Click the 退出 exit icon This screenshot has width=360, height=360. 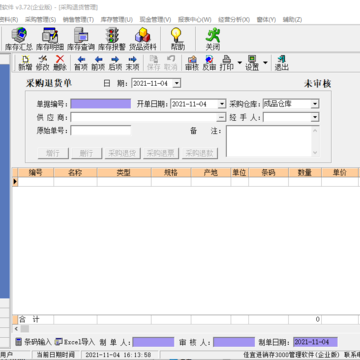click(281, 63)
